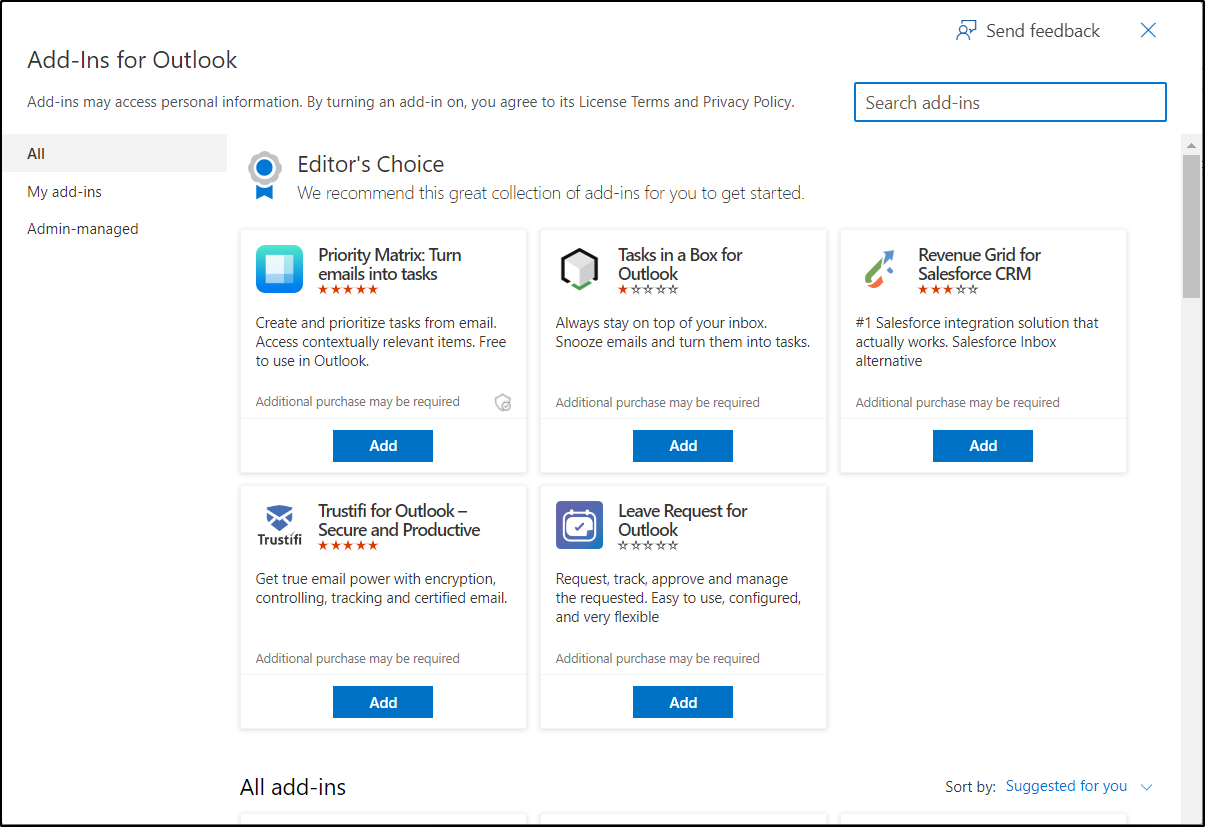Click the Editor's Choice ribbon badge icon

[263, 175]
